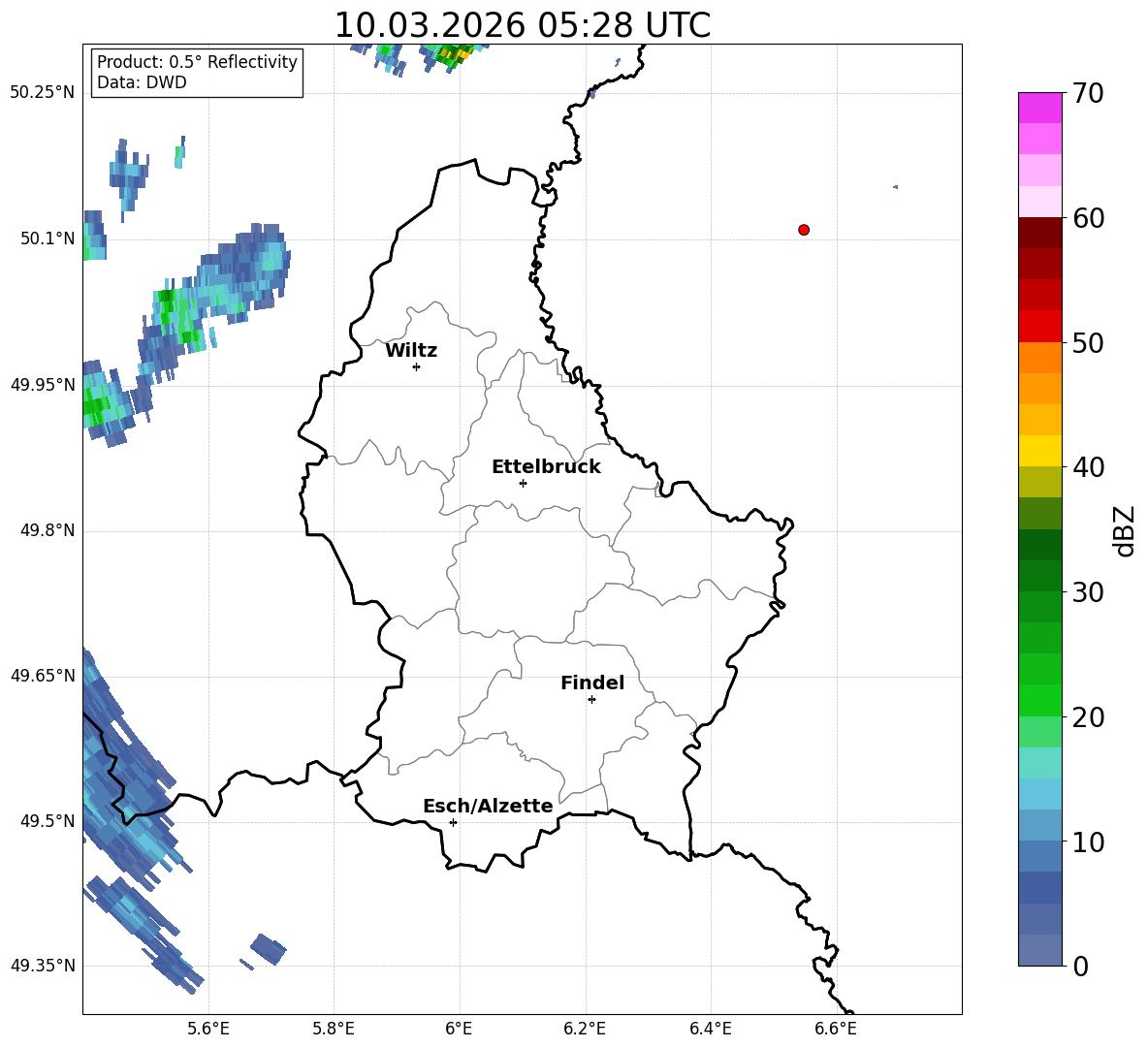Click the 6.4°E longitude label

710,1029
